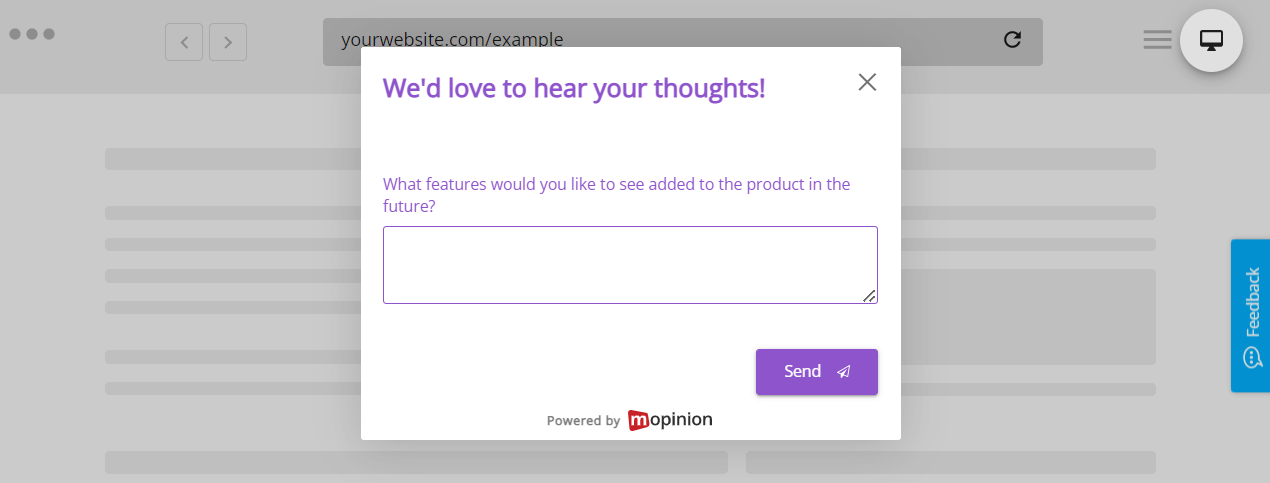
Task: Click the paper plane icon on Send
Action: click(844, 372)
